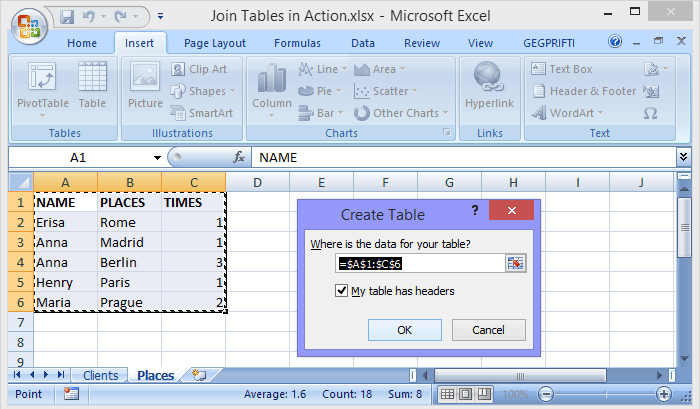Toggle My table has headers checkbox

tap(342, 291)
